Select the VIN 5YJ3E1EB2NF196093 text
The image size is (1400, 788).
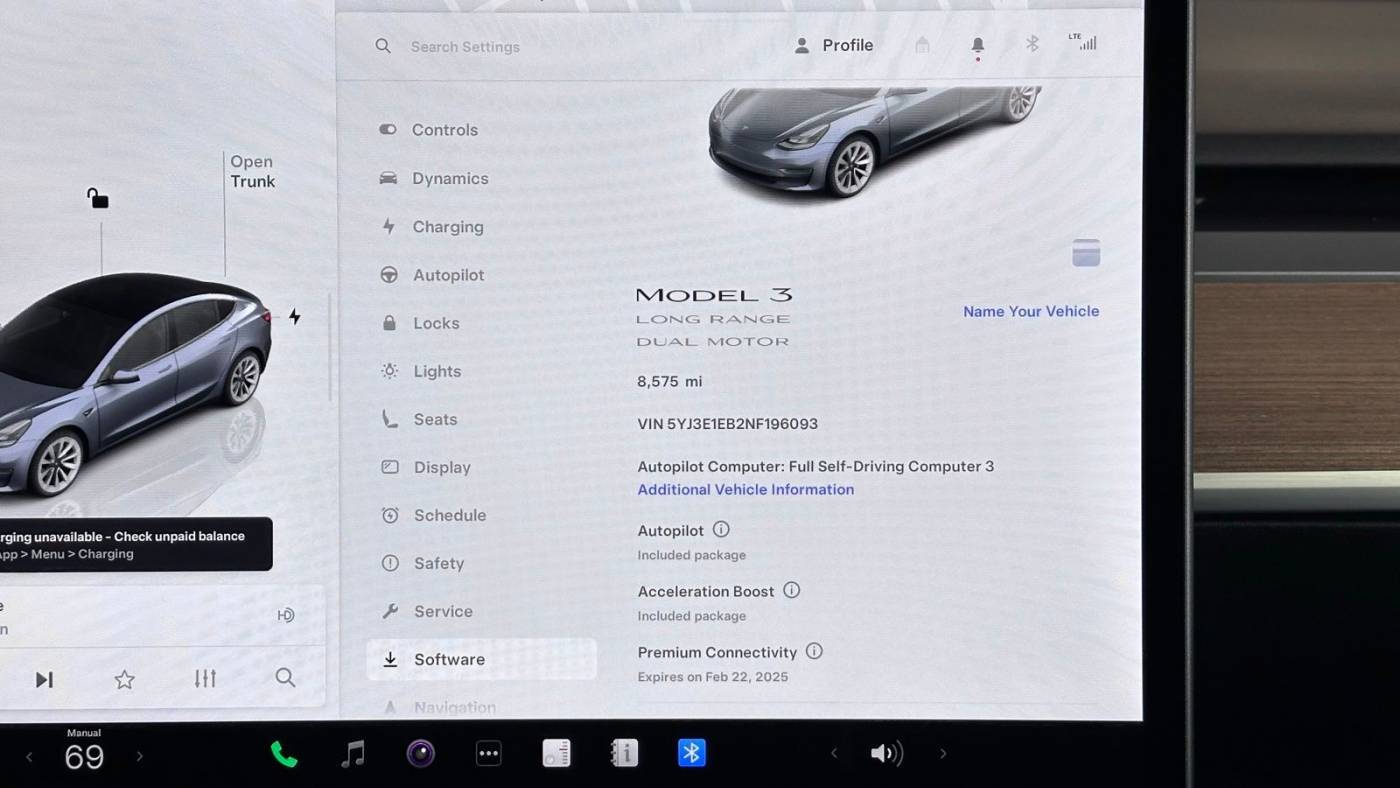tap(727, 424)
